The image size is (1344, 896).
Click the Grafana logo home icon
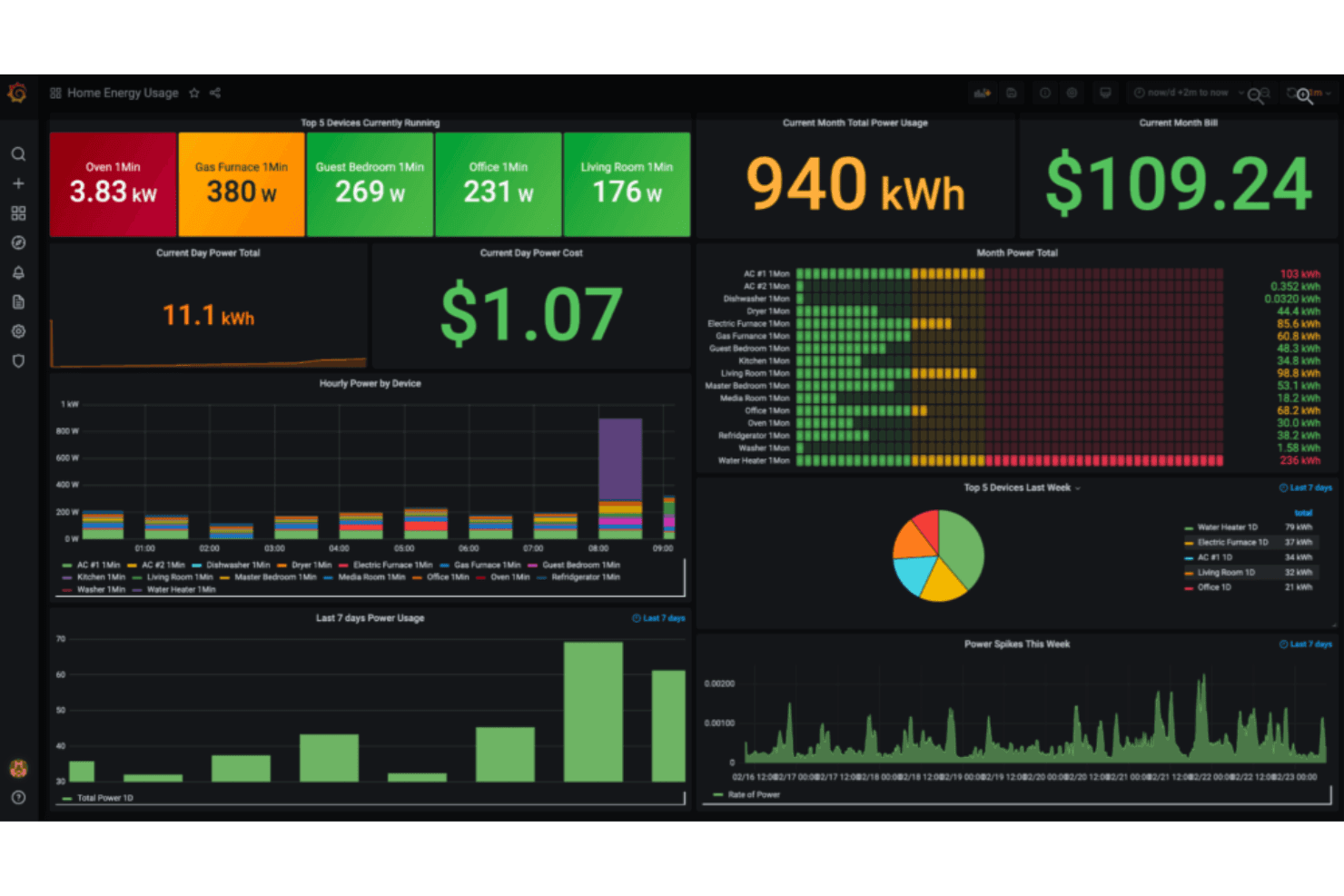(x=17, y=93)
